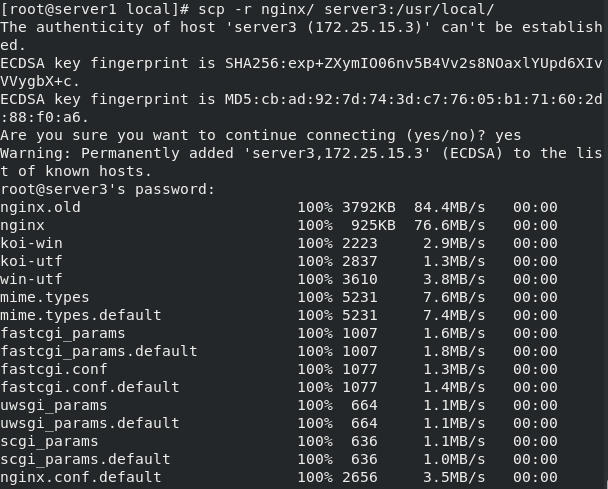Select the fastcgi.conf file name

point(54,369)
